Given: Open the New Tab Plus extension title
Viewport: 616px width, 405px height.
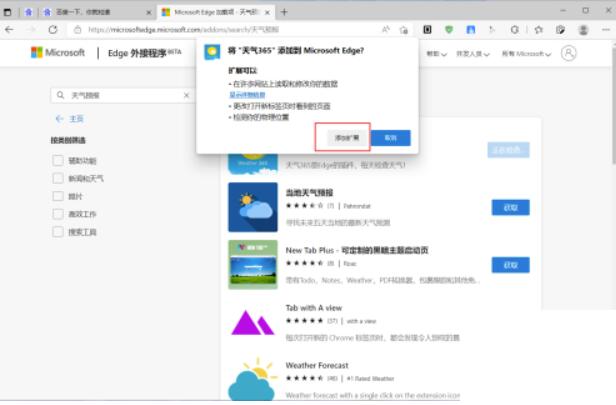Looking at the screenshot, I should (357, 250).
